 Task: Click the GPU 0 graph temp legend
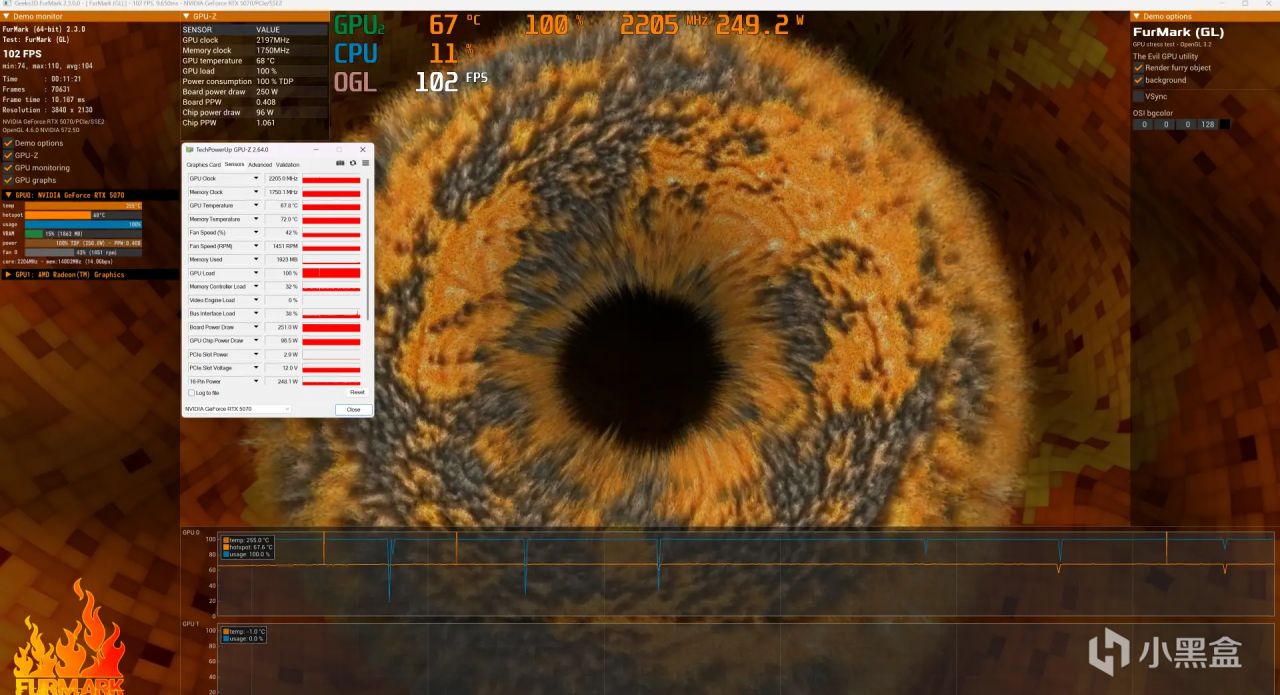247,540
